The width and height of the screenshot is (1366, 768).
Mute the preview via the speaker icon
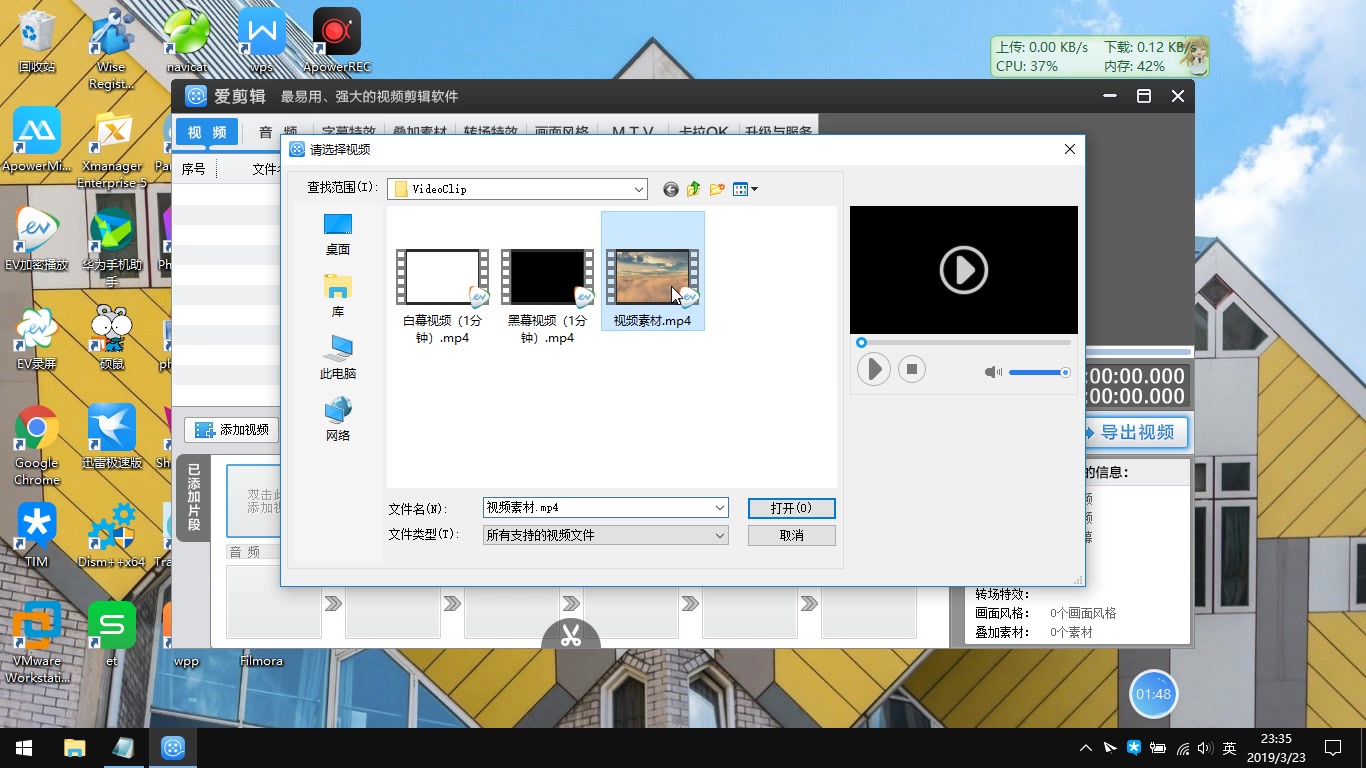click(x=992, y=372)
